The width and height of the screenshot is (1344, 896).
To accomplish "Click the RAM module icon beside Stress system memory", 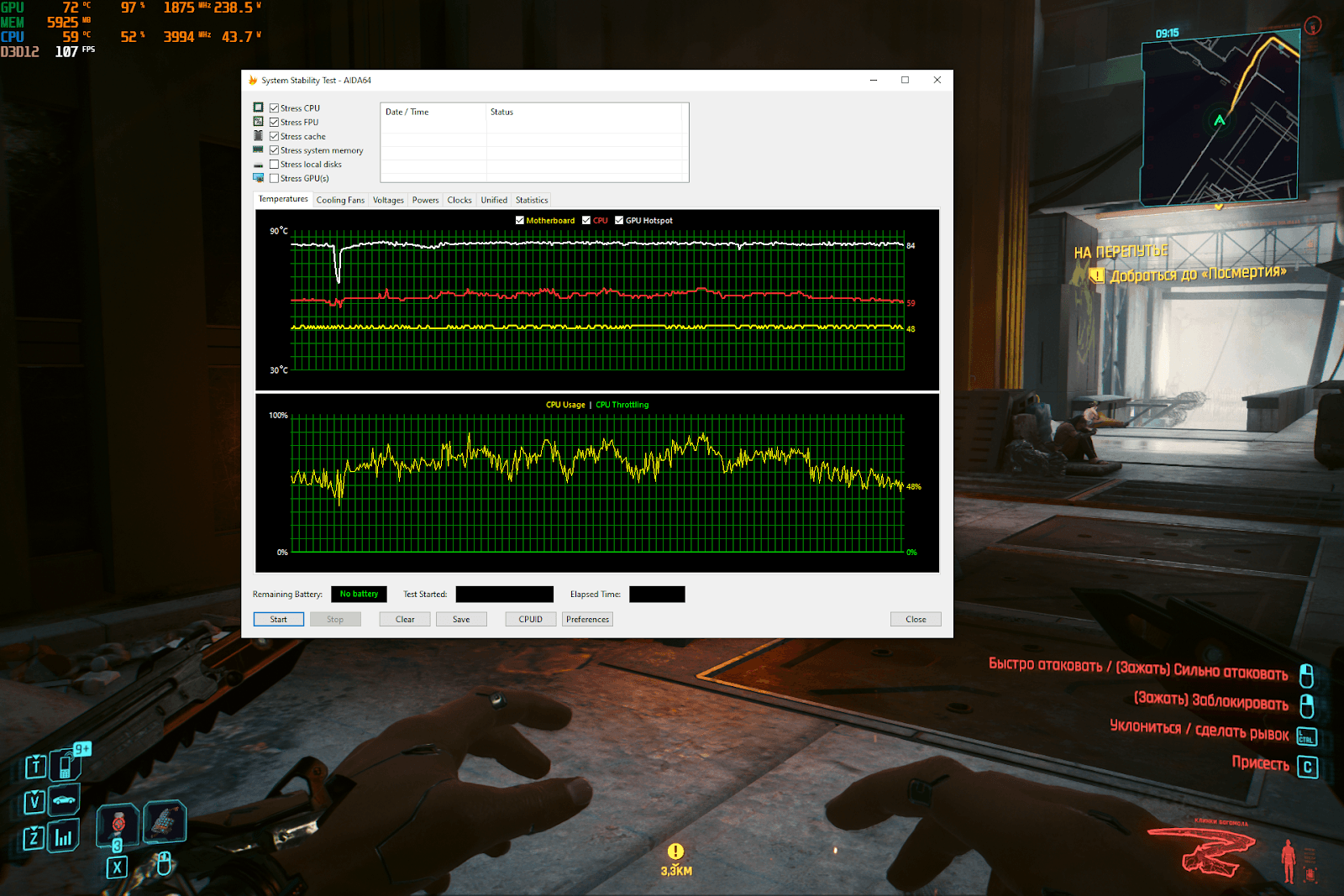I will click(x=259, y=149).
